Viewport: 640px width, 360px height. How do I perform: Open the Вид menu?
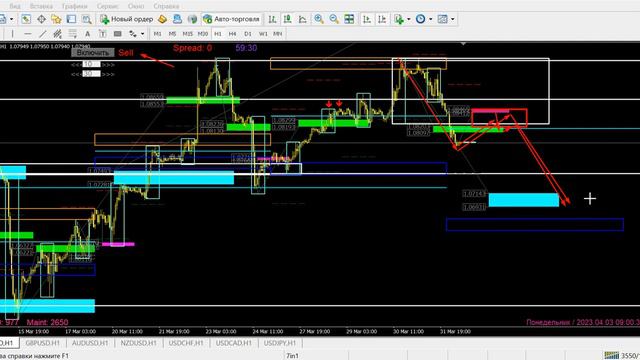(x=15, y=6)
